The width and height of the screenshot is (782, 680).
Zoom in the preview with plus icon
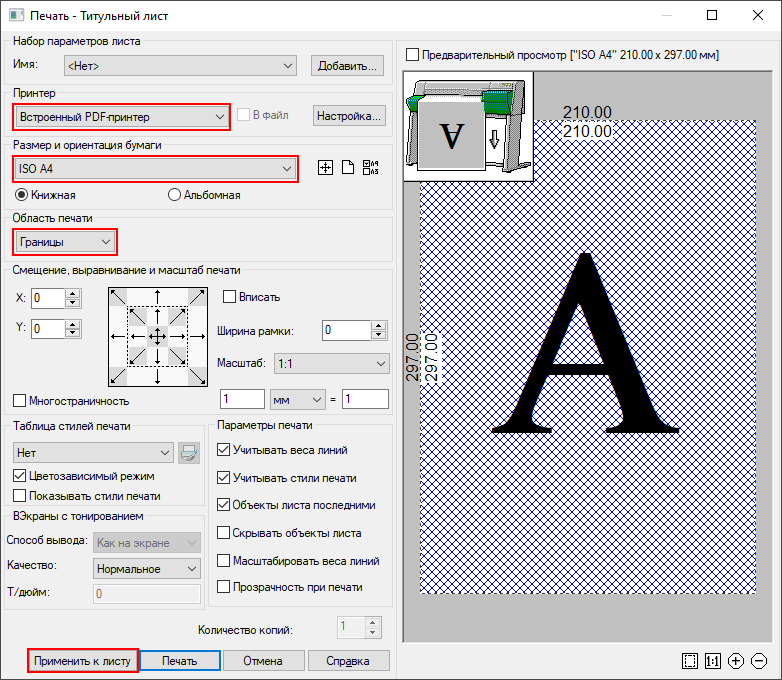pos(736,661)
